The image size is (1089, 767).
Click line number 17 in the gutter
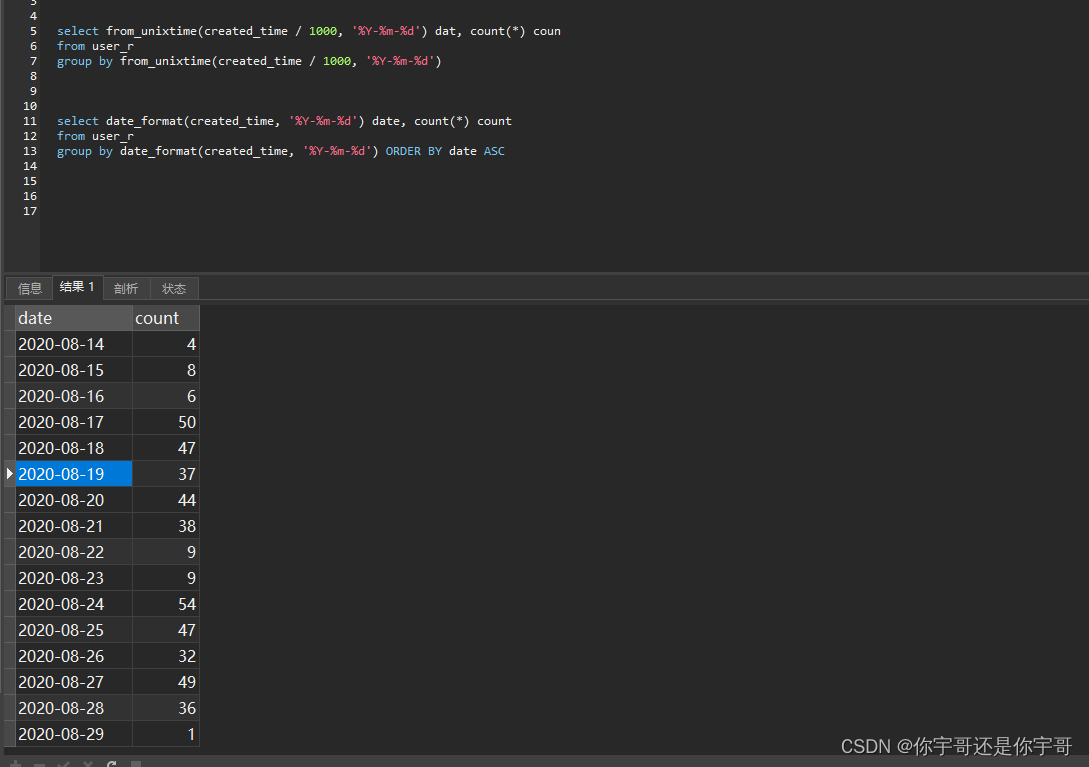click(30, 211)
